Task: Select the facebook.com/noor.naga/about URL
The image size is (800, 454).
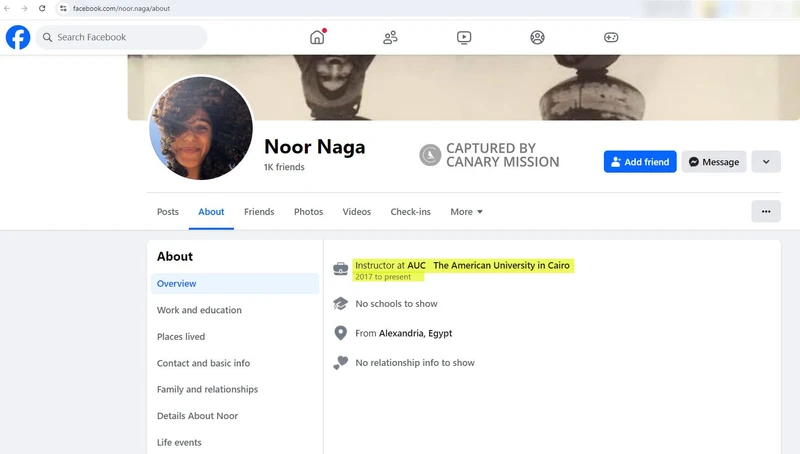Action: 121,8
